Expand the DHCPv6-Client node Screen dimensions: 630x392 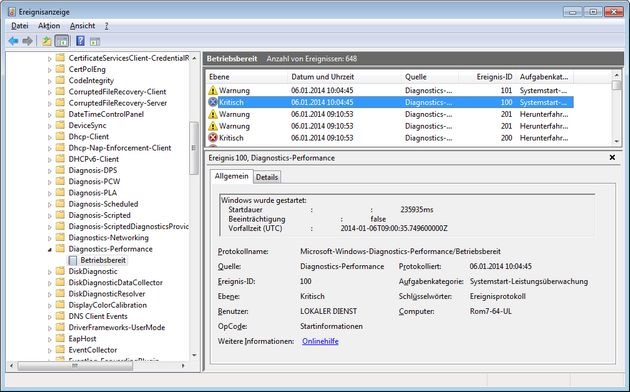50,159
